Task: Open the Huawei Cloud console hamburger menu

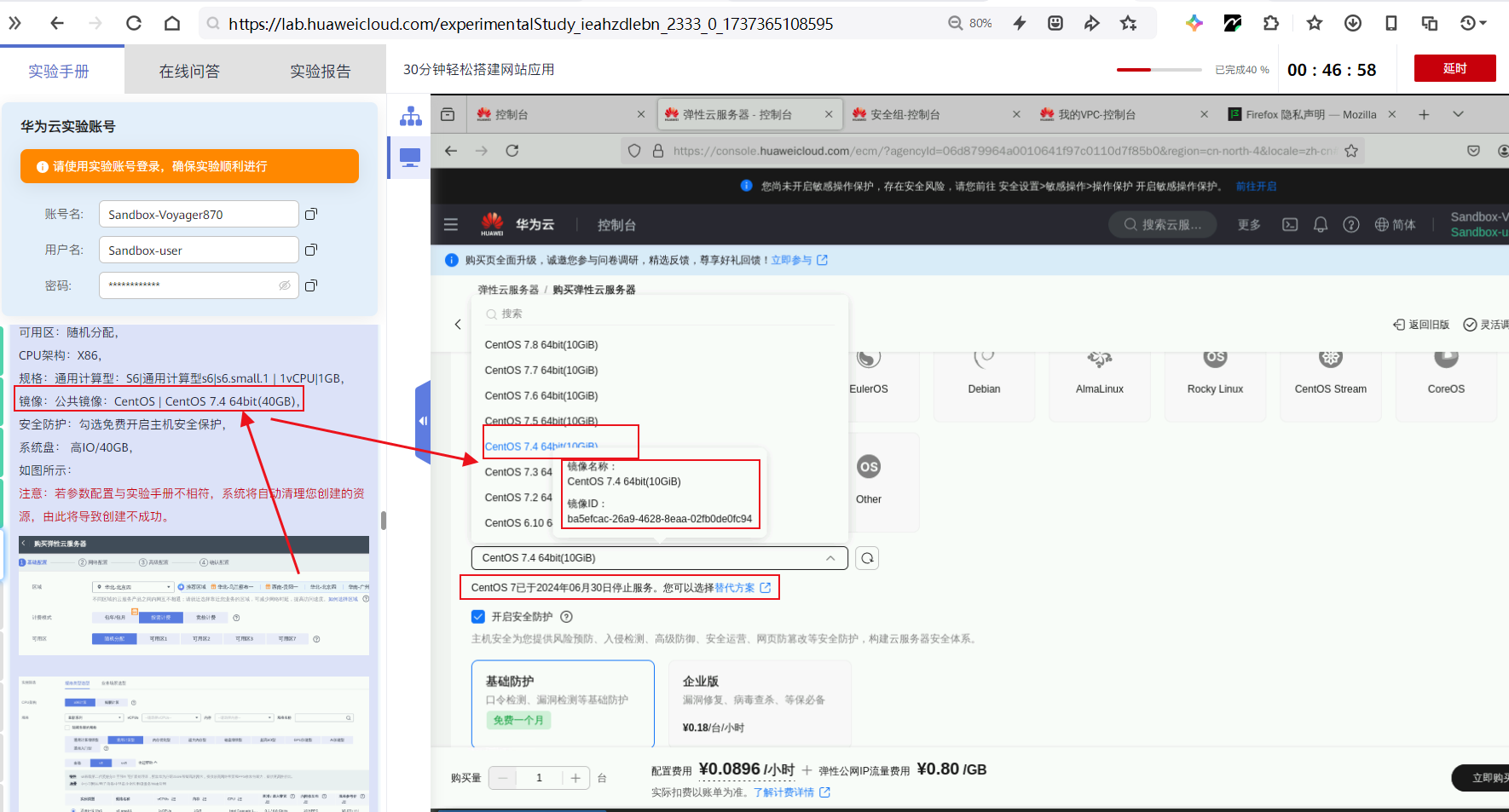Action: (451, 225)
